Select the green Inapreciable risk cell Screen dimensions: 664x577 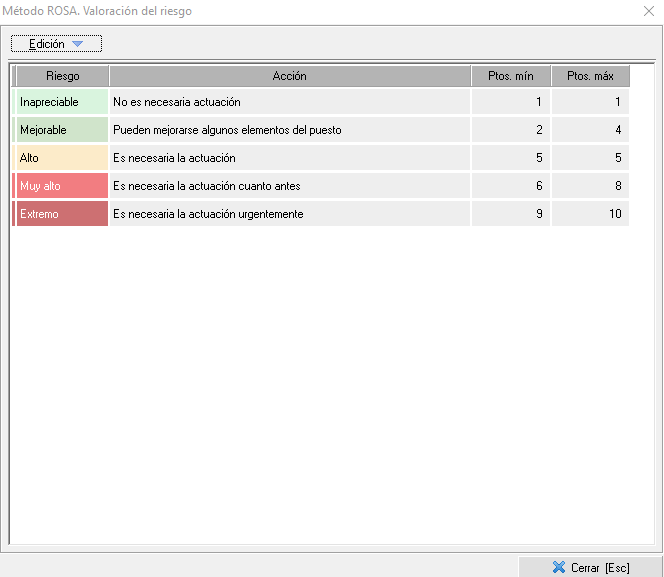[62, 102]
